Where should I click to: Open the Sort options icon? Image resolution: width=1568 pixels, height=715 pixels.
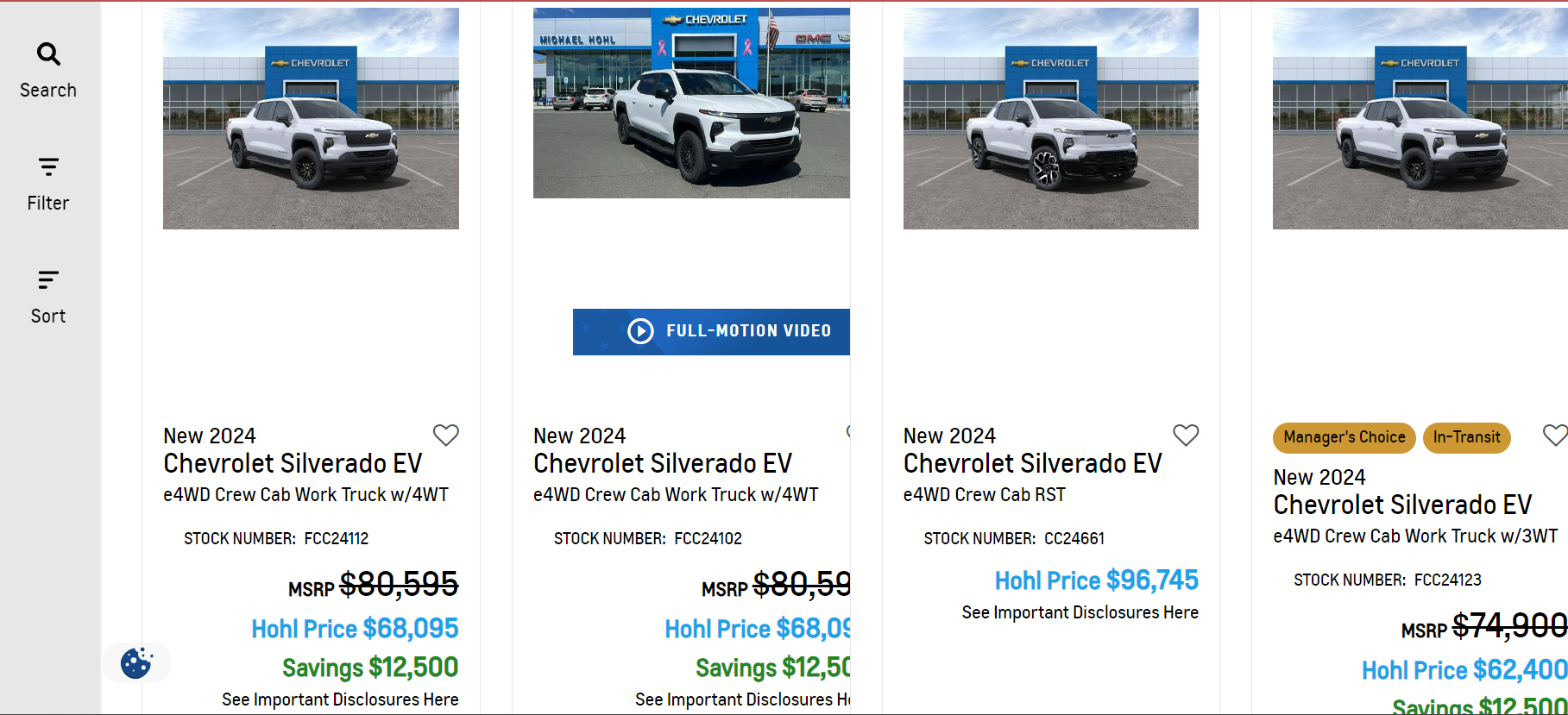point(48,279)
